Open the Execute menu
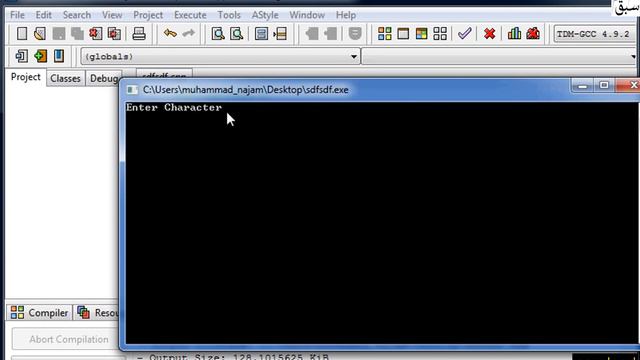Screen dimensions: 640x360 tap(190, 15)
